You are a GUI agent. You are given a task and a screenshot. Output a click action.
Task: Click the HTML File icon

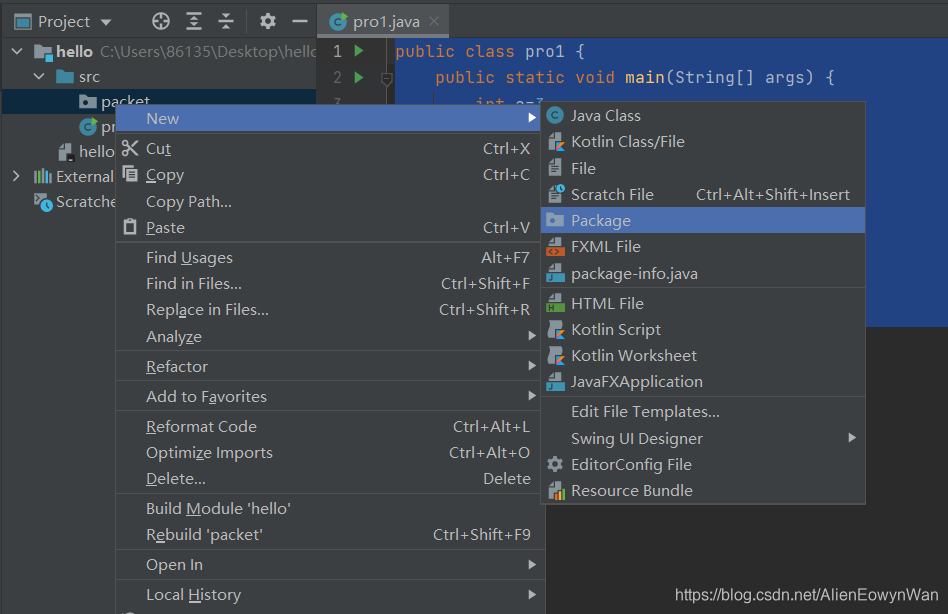pyautogui.click(x=555, y=303)
